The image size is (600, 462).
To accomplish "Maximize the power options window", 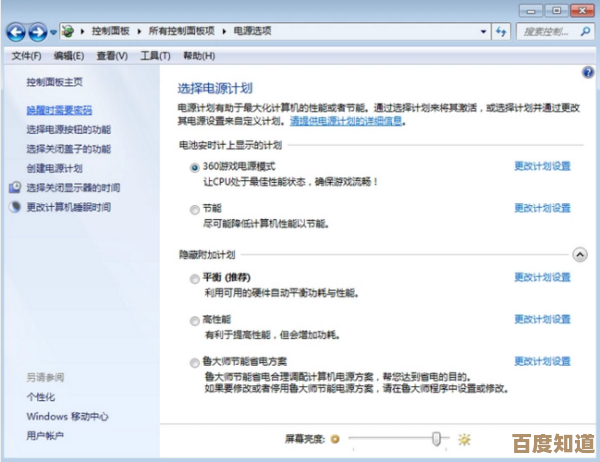I will tap(556, 11).
